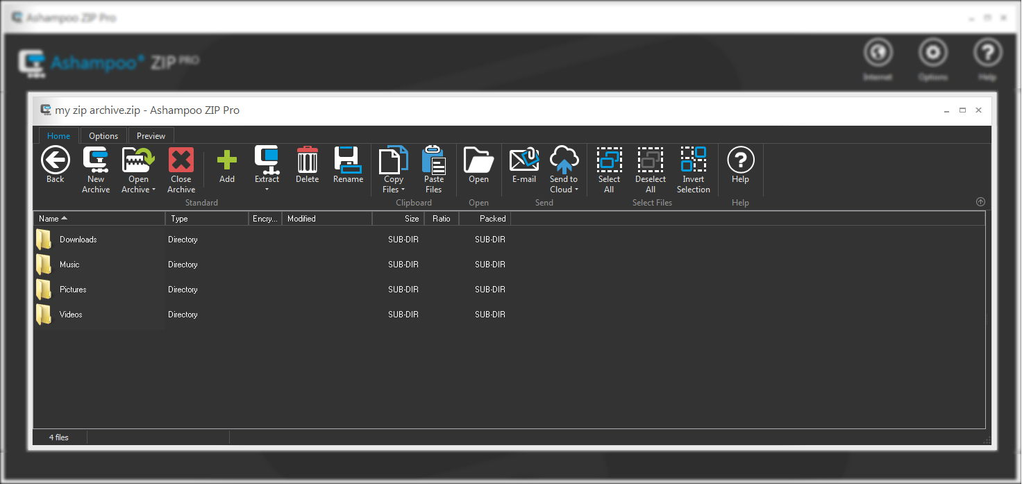Maximize the my zip archive.zip window
This screenshot has height=484, width=1022.
(963, 111)
